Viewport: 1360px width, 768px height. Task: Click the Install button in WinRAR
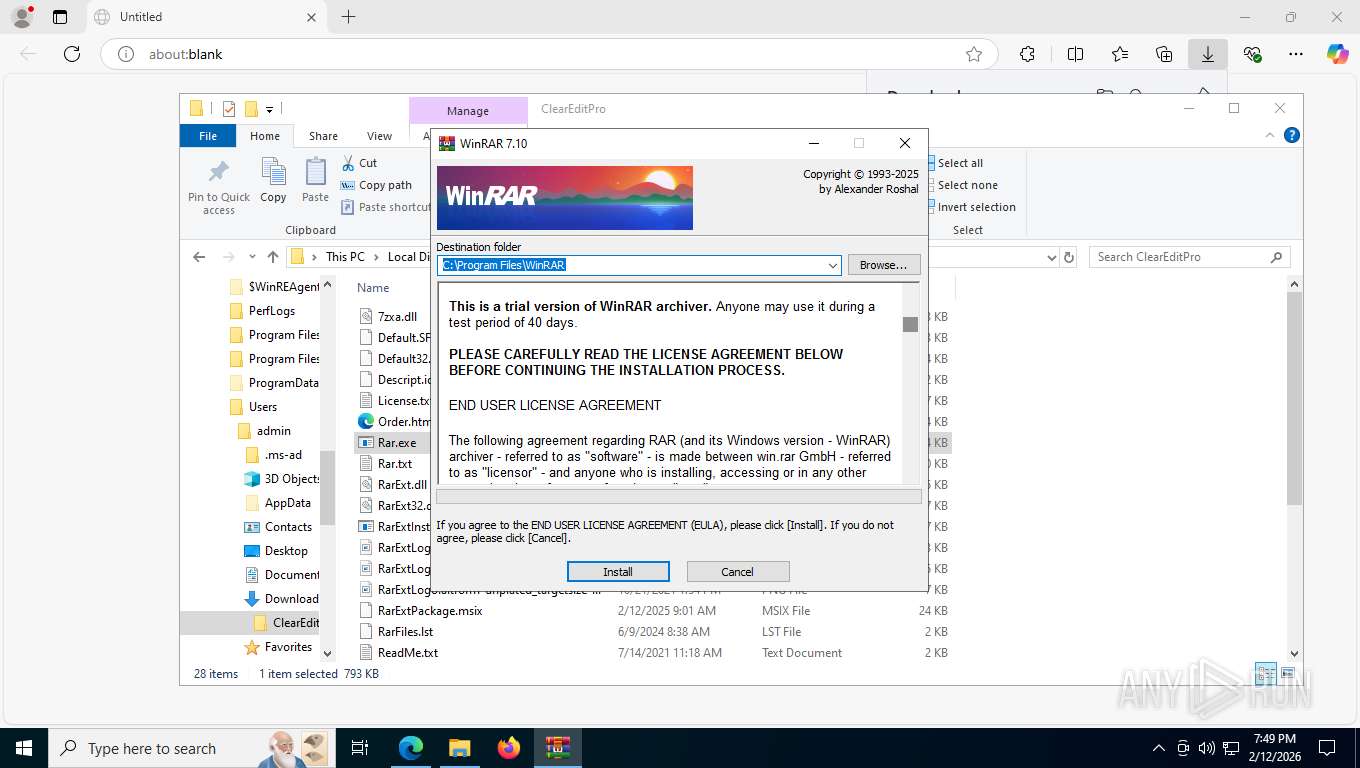pos(618,572)
